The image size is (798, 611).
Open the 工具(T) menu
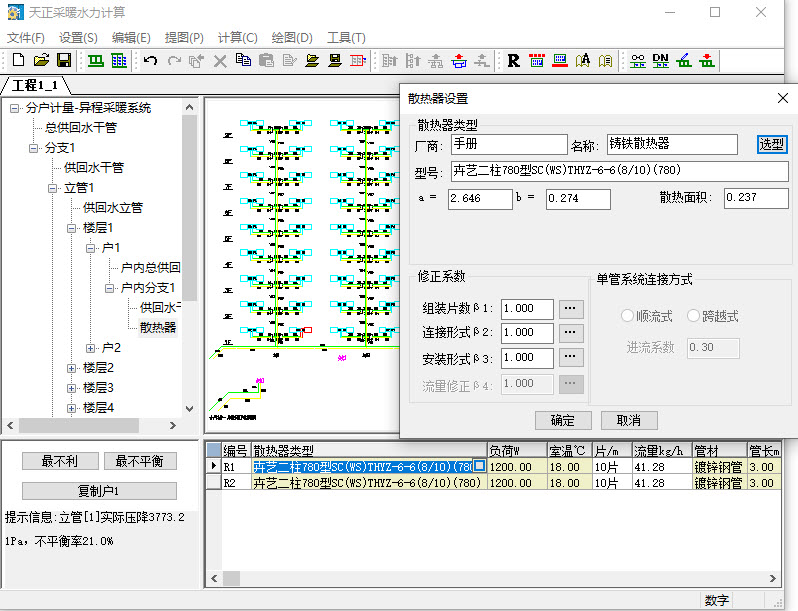[346, 38]
